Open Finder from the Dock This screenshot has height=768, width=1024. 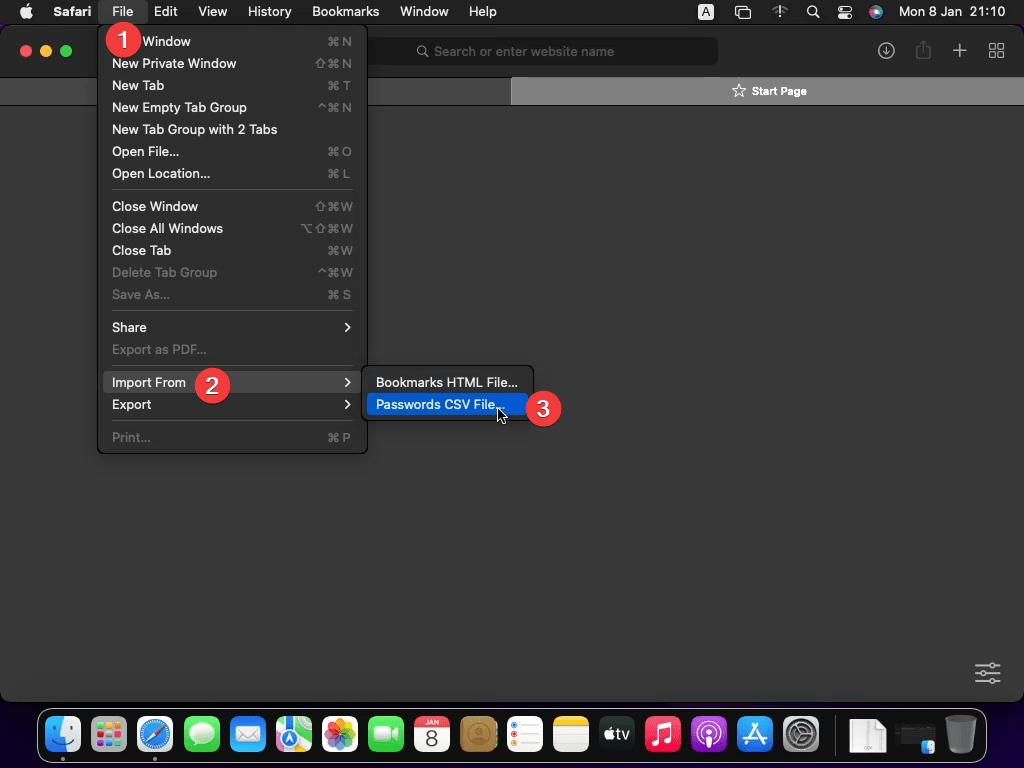tap(63, 733)
